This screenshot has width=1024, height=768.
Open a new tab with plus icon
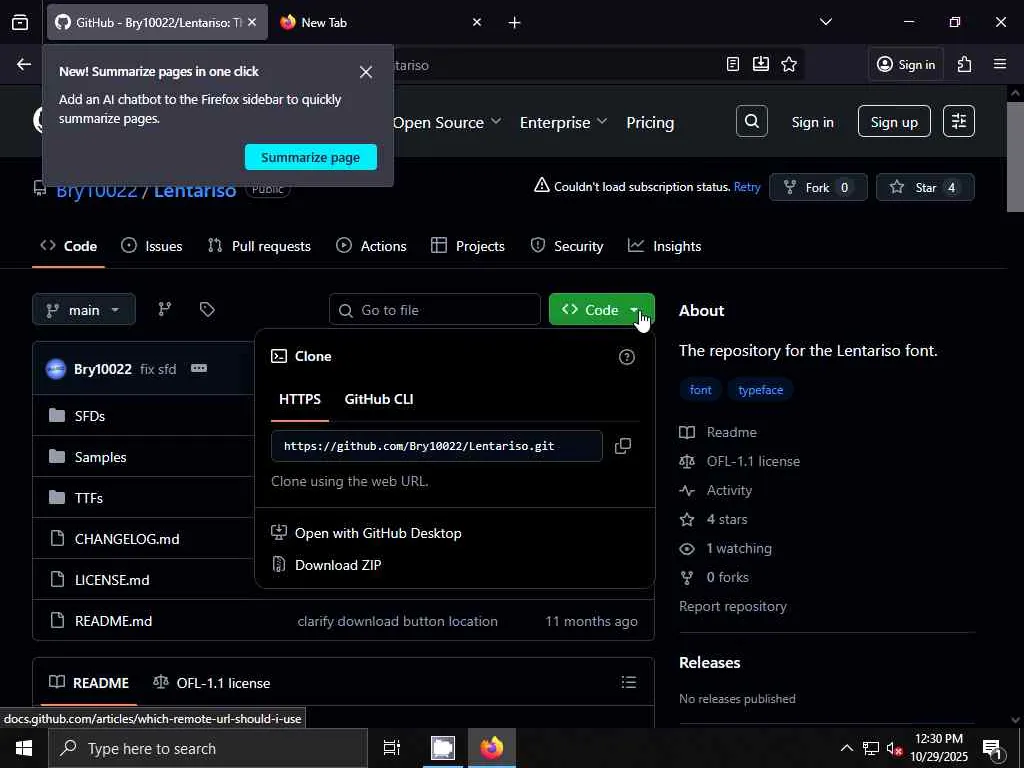514,22
